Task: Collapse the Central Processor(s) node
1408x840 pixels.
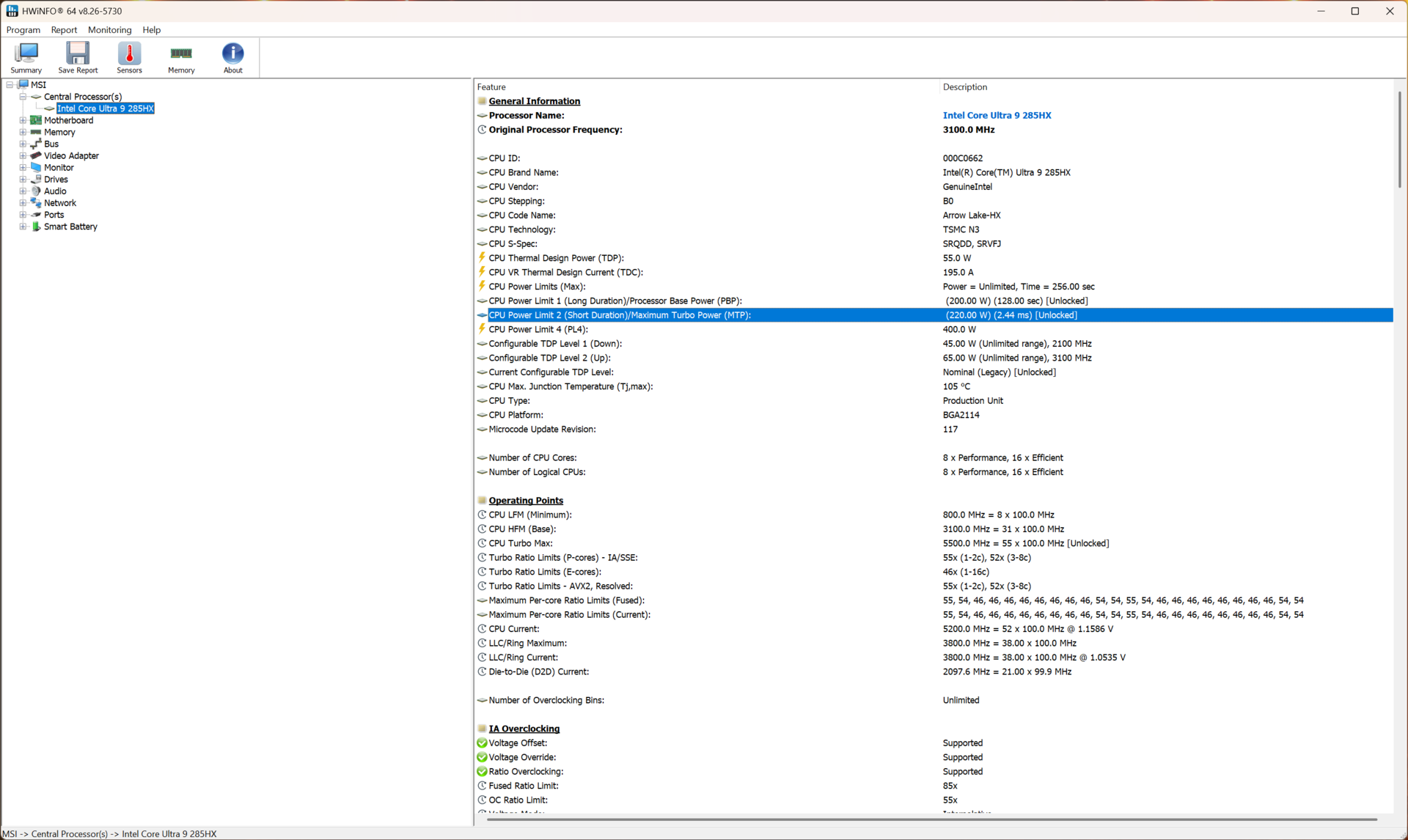Action: click(23, 97)
